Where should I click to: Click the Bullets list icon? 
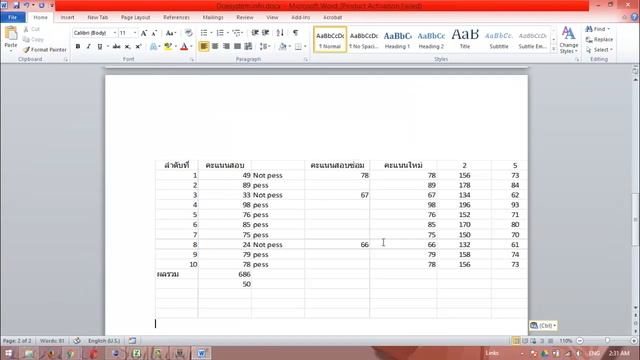click(204, 33)
